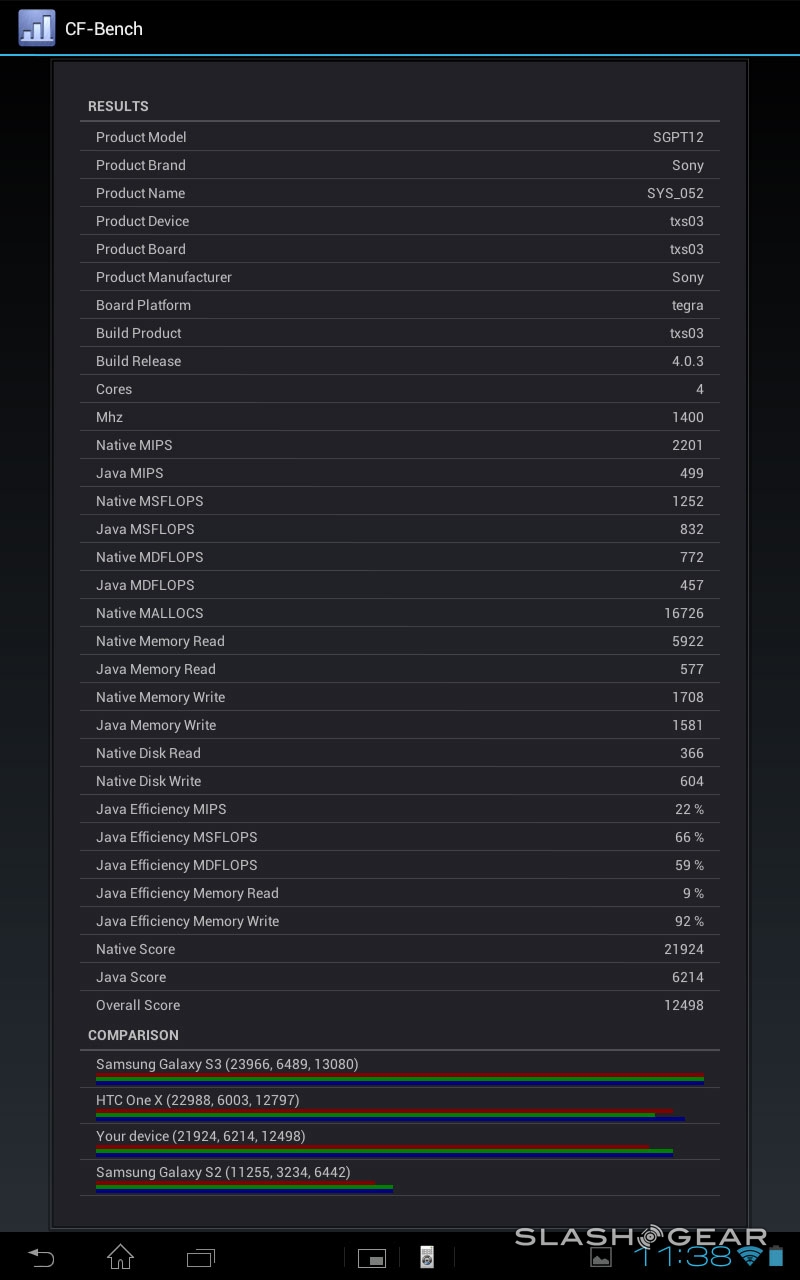Open the small apps launcher icon
The width and height of the screenshot is (800, 1280).
tap(372, 1257)
